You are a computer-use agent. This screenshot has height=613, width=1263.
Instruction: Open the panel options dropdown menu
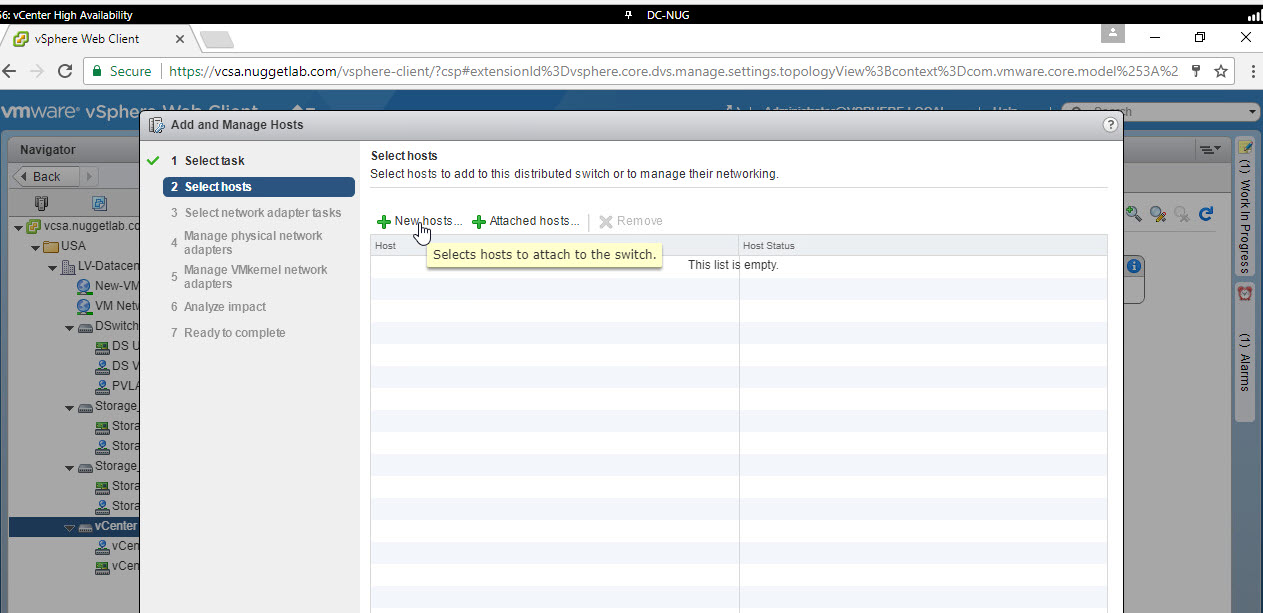[1209, 149]
